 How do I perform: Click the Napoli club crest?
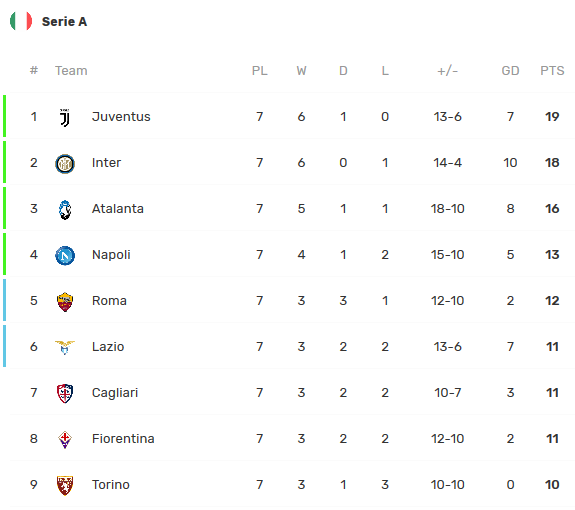tap(65, 256)
